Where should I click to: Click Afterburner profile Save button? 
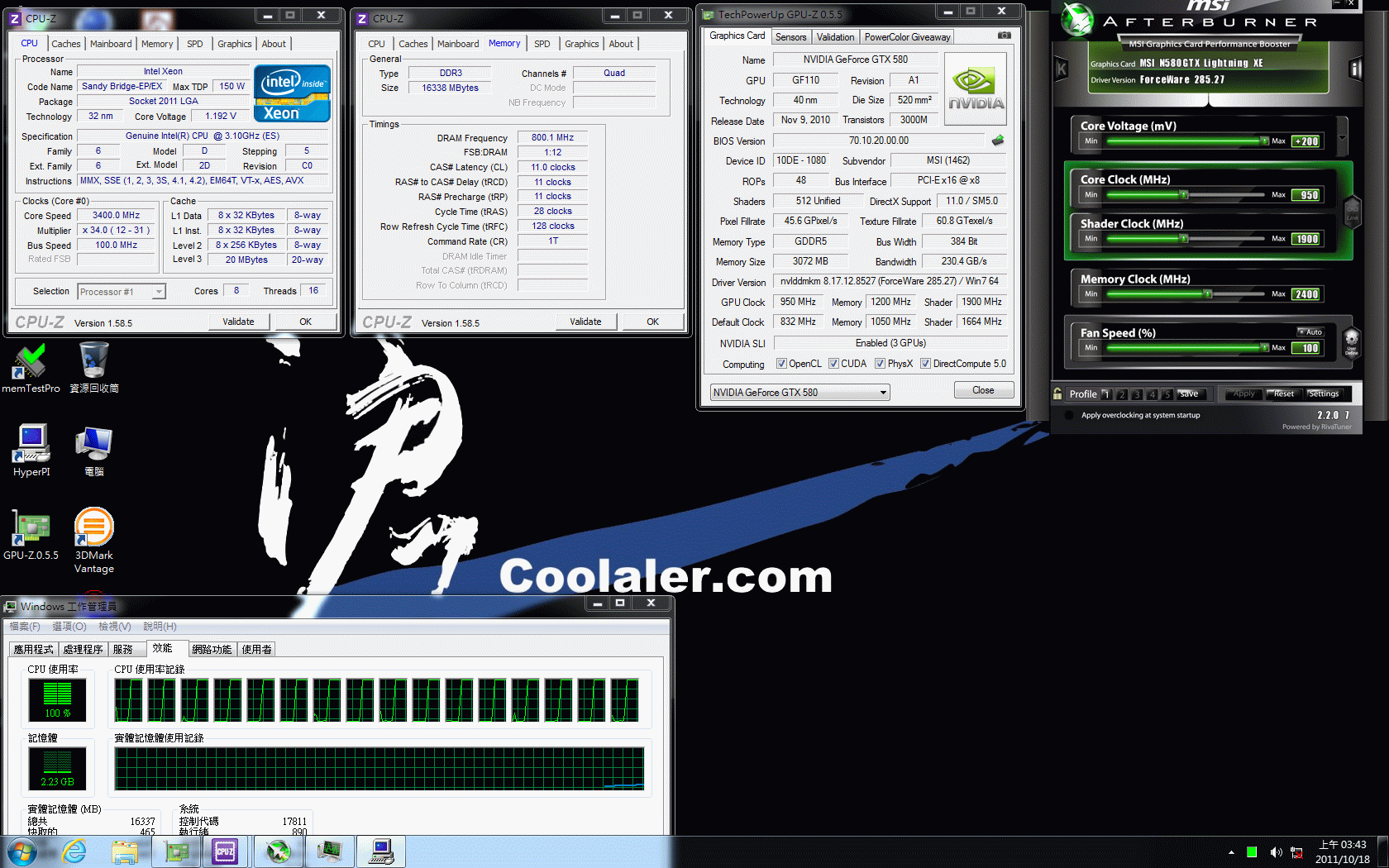click(1191, 393)
